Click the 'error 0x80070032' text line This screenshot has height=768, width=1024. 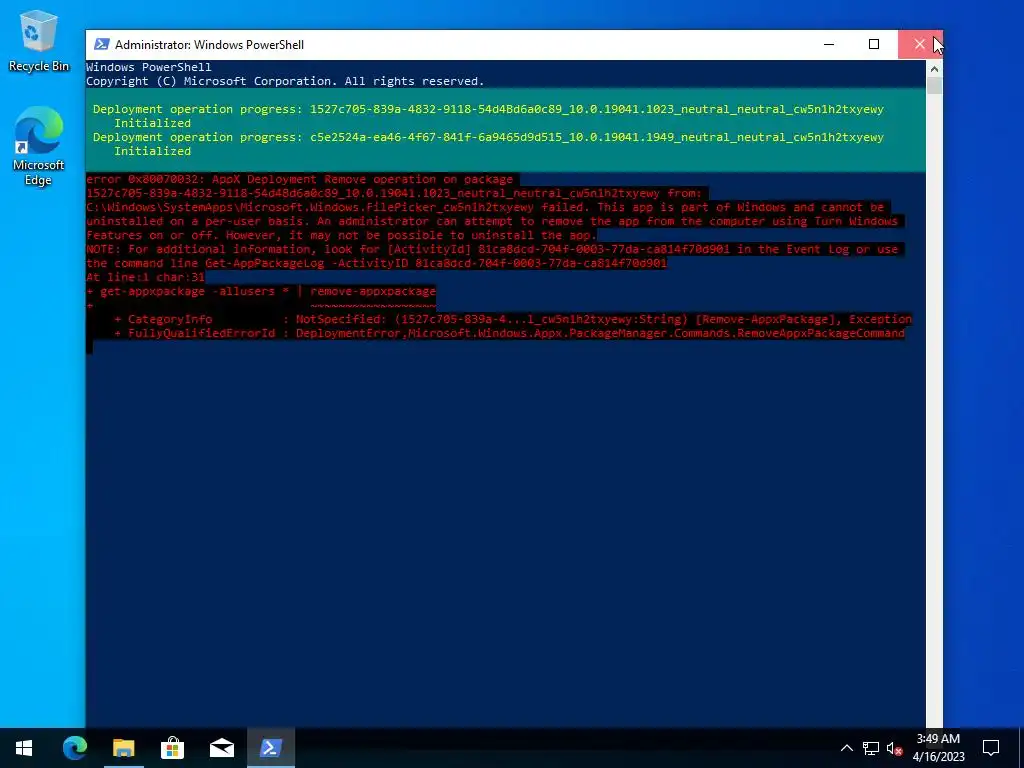coord(300,179)
